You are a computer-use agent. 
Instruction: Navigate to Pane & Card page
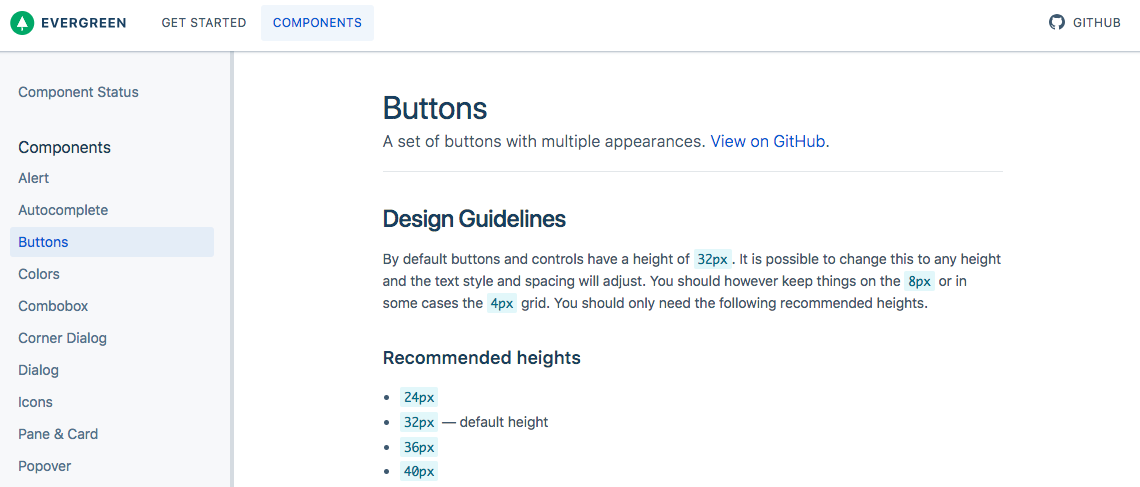click(58, 434)
